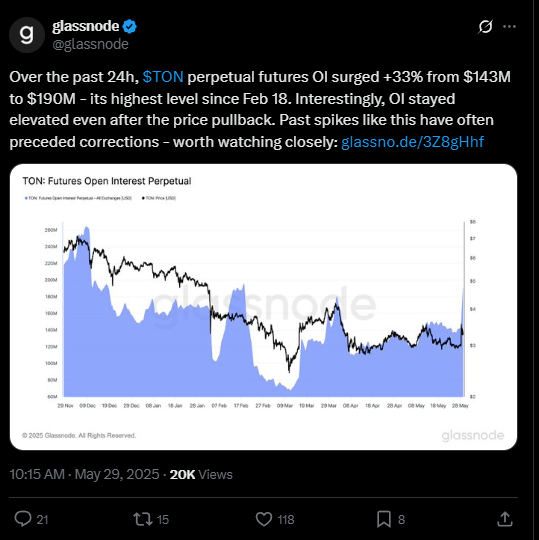Open the glassno.de/3Z8gHhf link

tap(412, 142)
